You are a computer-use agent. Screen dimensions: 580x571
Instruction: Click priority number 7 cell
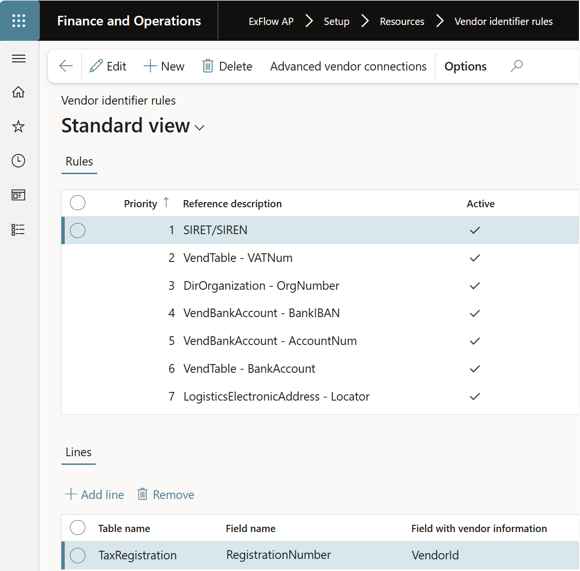point(172,396)
